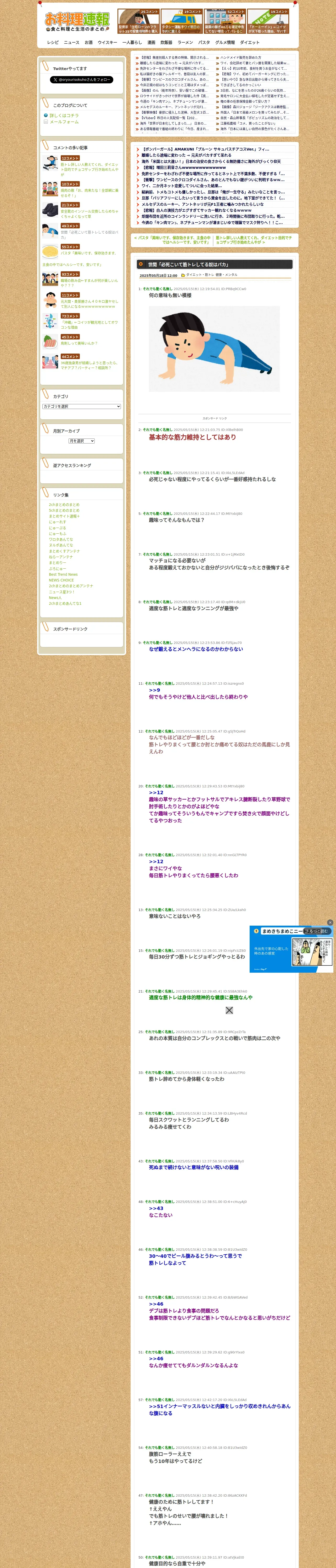Open the ニュース menu item
Viewport: 336px width, 1568px height.
72,43
